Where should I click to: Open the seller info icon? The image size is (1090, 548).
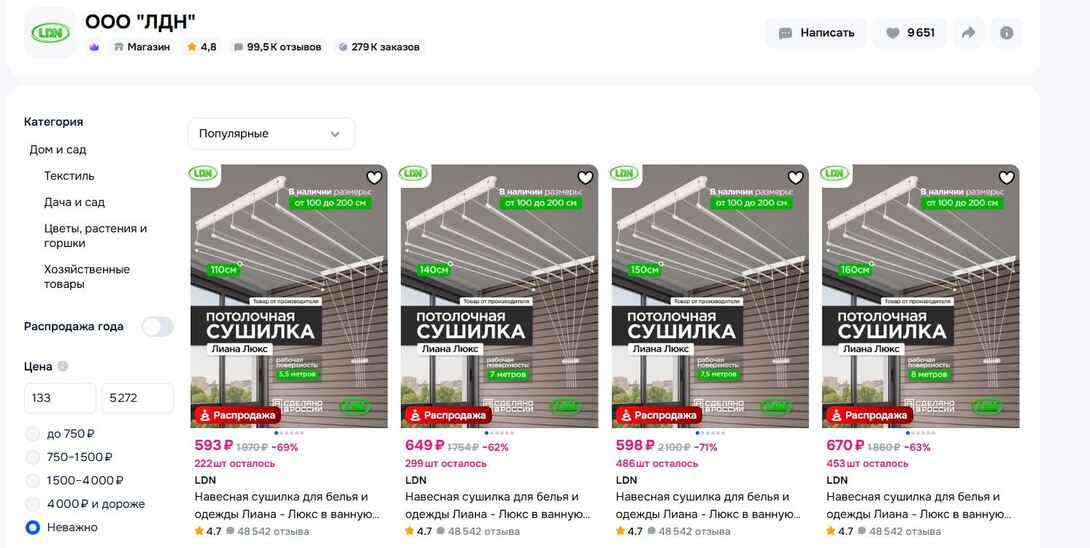1007,33
